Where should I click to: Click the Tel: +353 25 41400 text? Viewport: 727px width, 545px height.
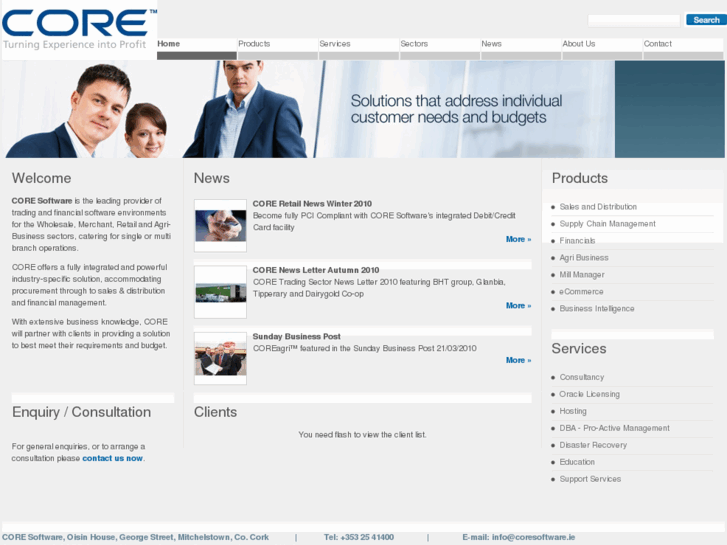(359, 537)
